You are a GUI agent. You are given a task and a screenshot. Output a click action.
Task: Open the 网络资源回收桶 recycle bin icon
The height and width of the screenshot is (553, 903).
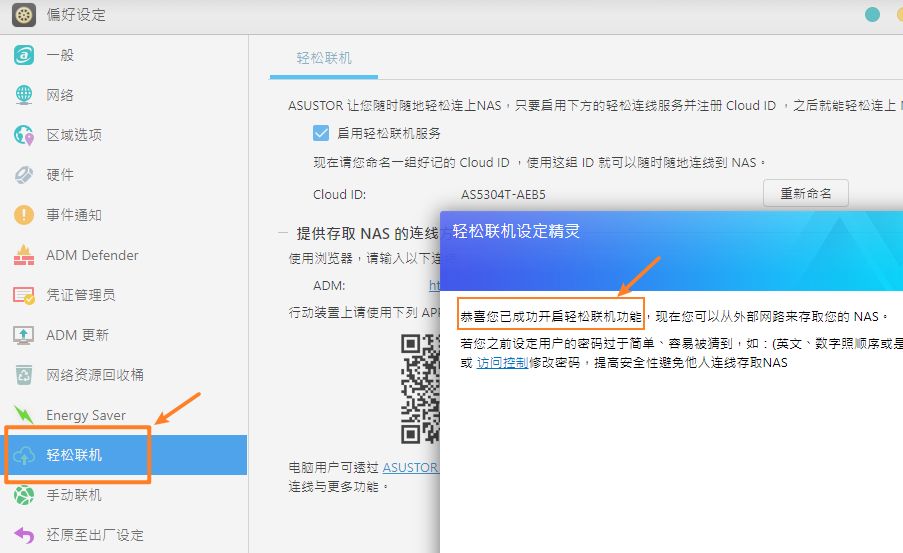(24, 375)
